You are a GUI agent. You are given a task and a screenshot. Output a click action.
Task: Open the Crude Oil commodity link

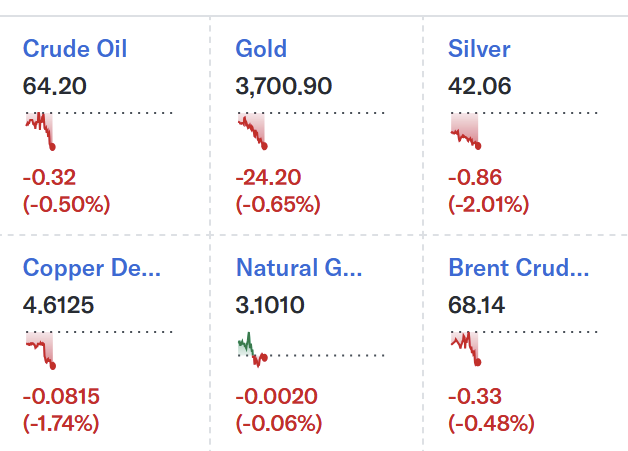tap(75, 49)
